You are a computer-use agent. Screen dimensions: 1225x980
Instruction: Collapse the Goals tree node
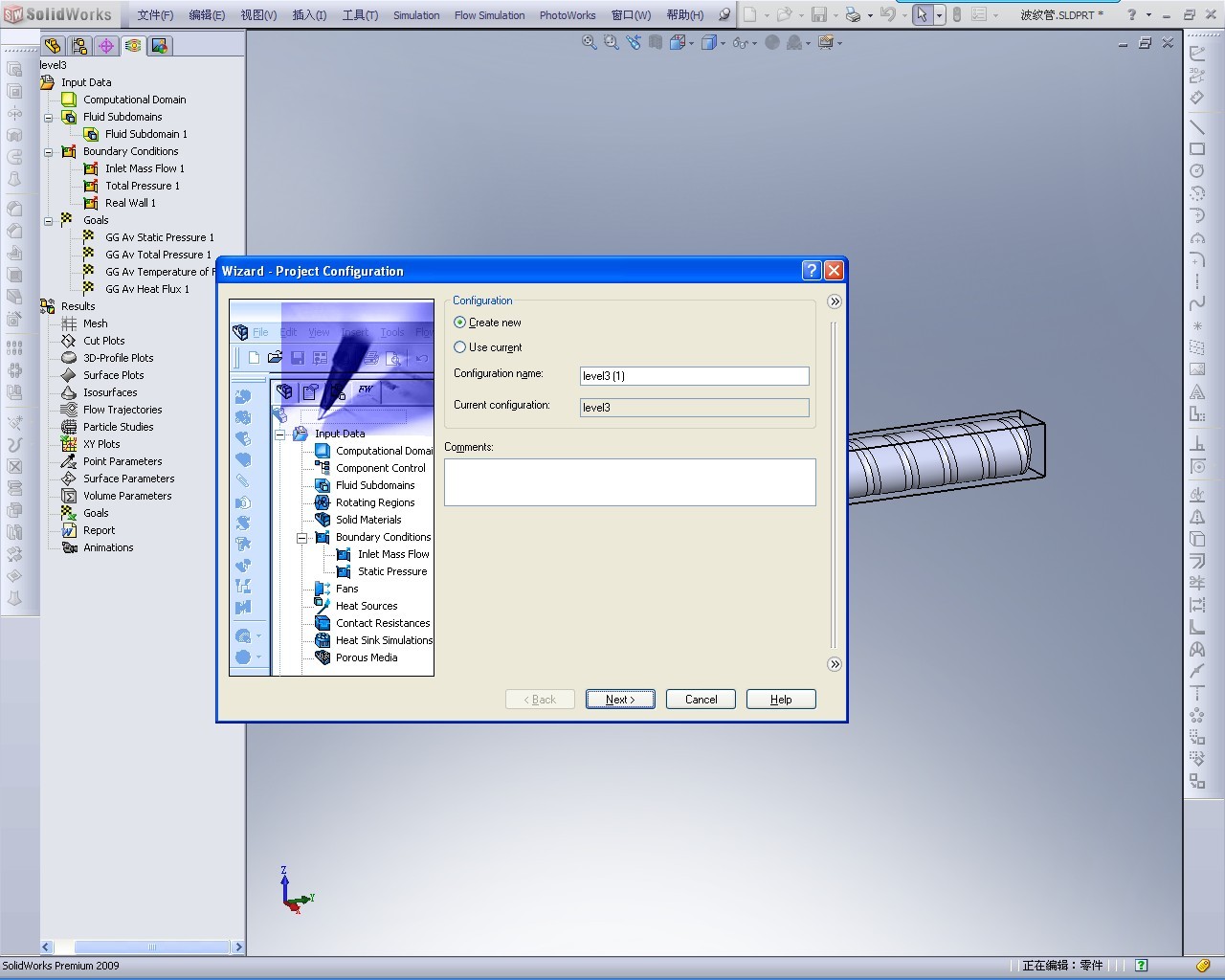(49, 221)
